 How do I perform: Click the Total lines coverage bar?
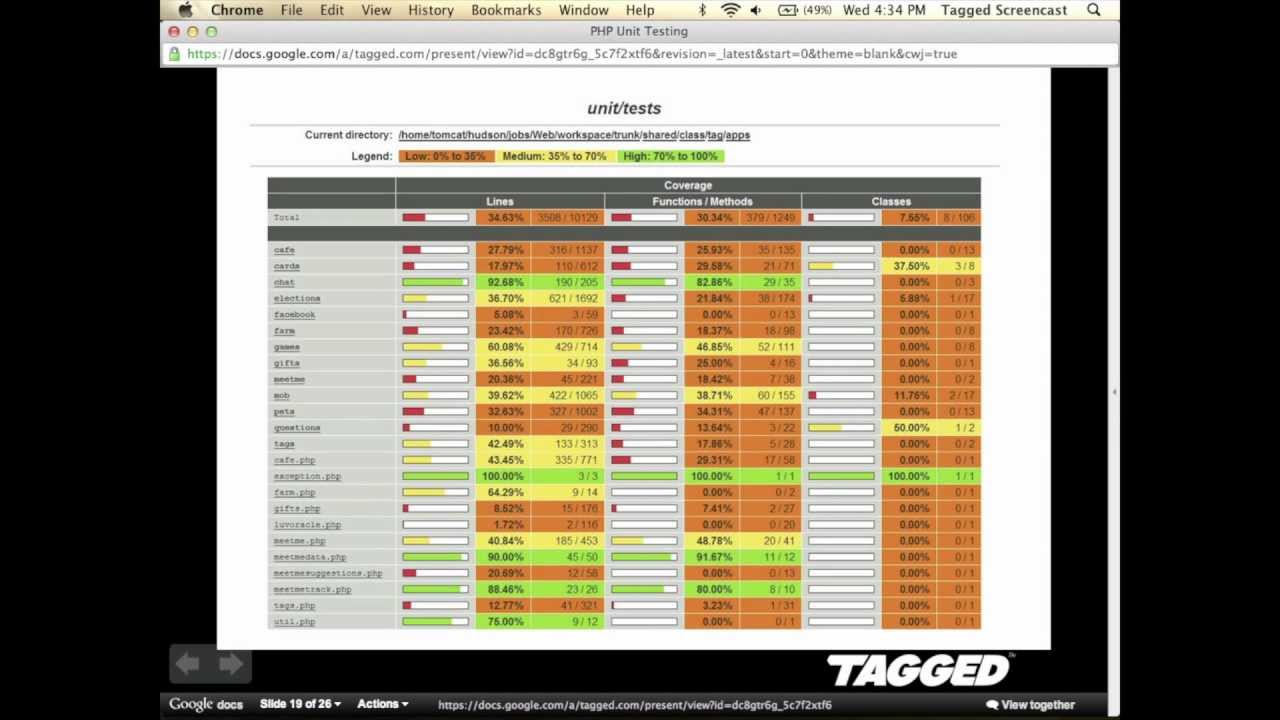coord(435,217)
